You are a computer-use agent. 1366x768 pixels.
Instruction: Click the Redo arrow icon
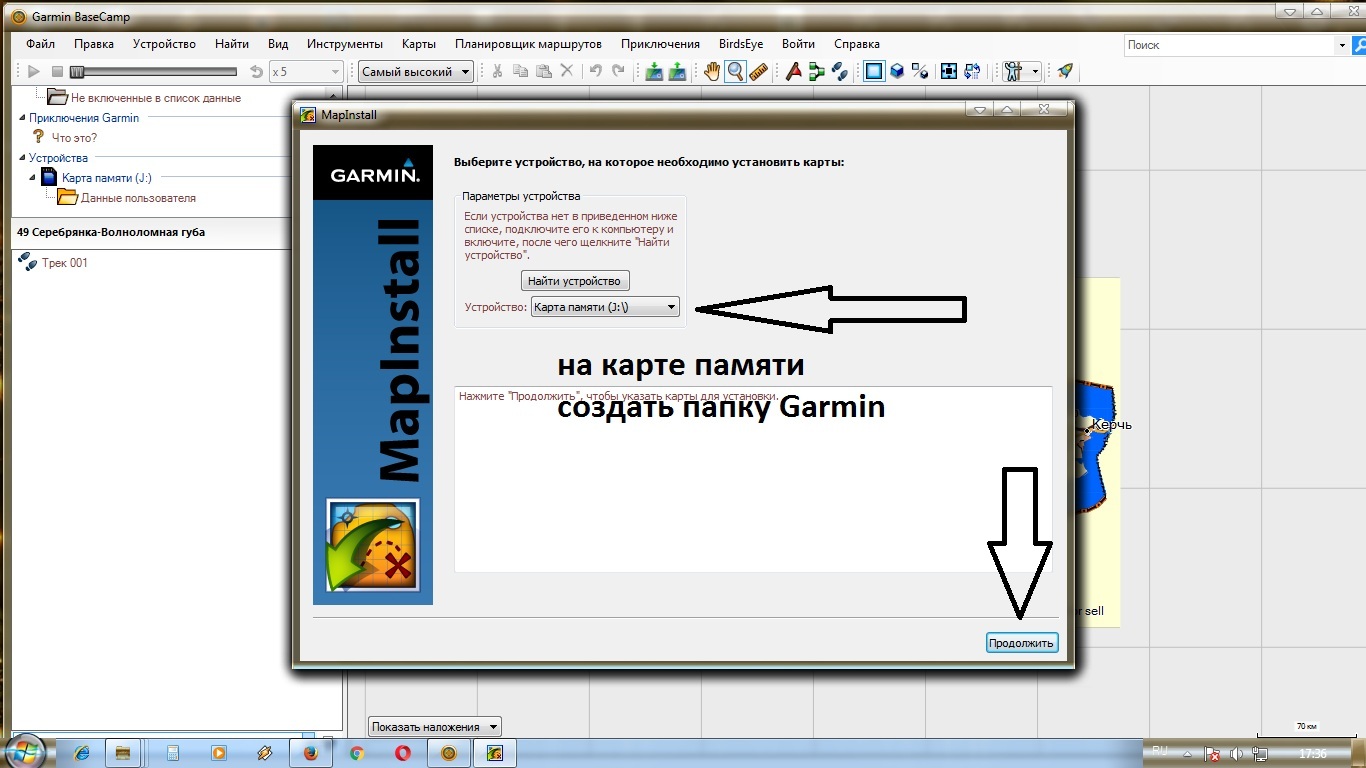click(x=618, y=72)
